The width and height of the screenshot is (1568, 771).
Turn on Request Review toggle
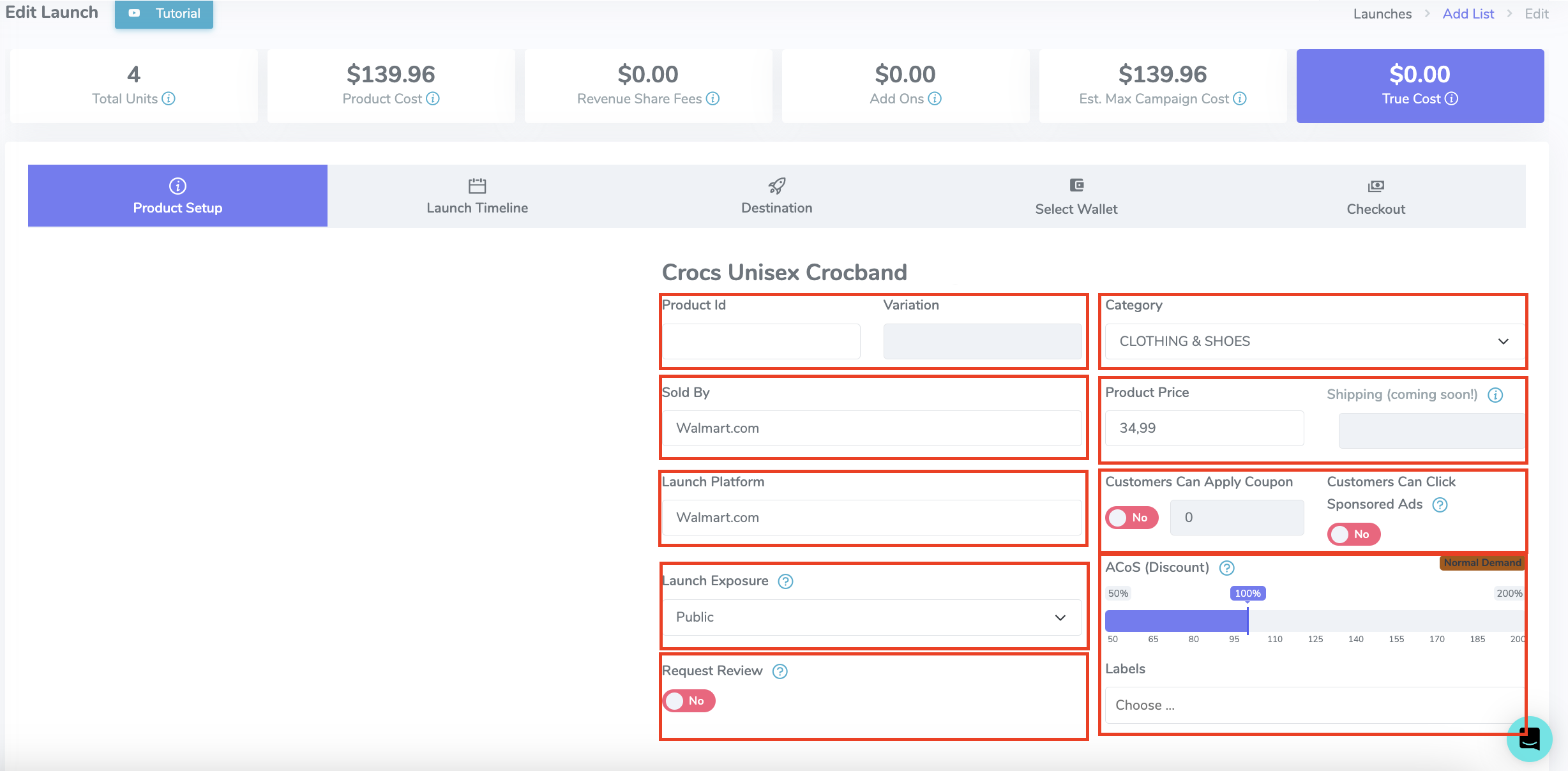(688, 701)
